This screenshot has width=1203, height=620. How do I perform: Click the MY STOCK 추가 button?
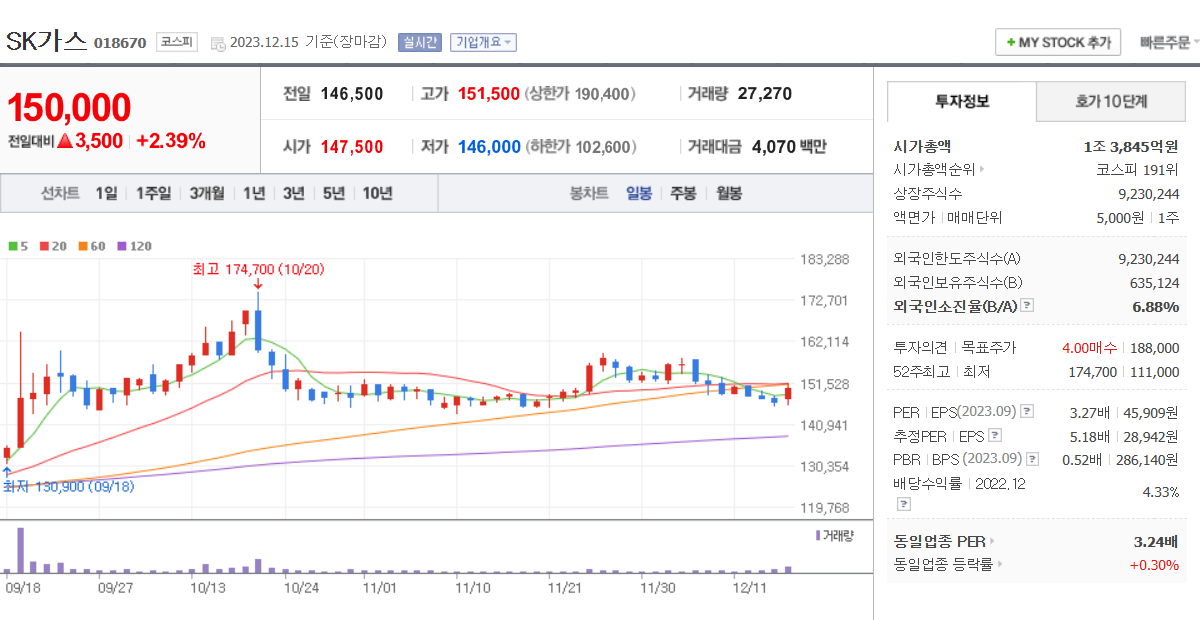(x=1058, y=43)
